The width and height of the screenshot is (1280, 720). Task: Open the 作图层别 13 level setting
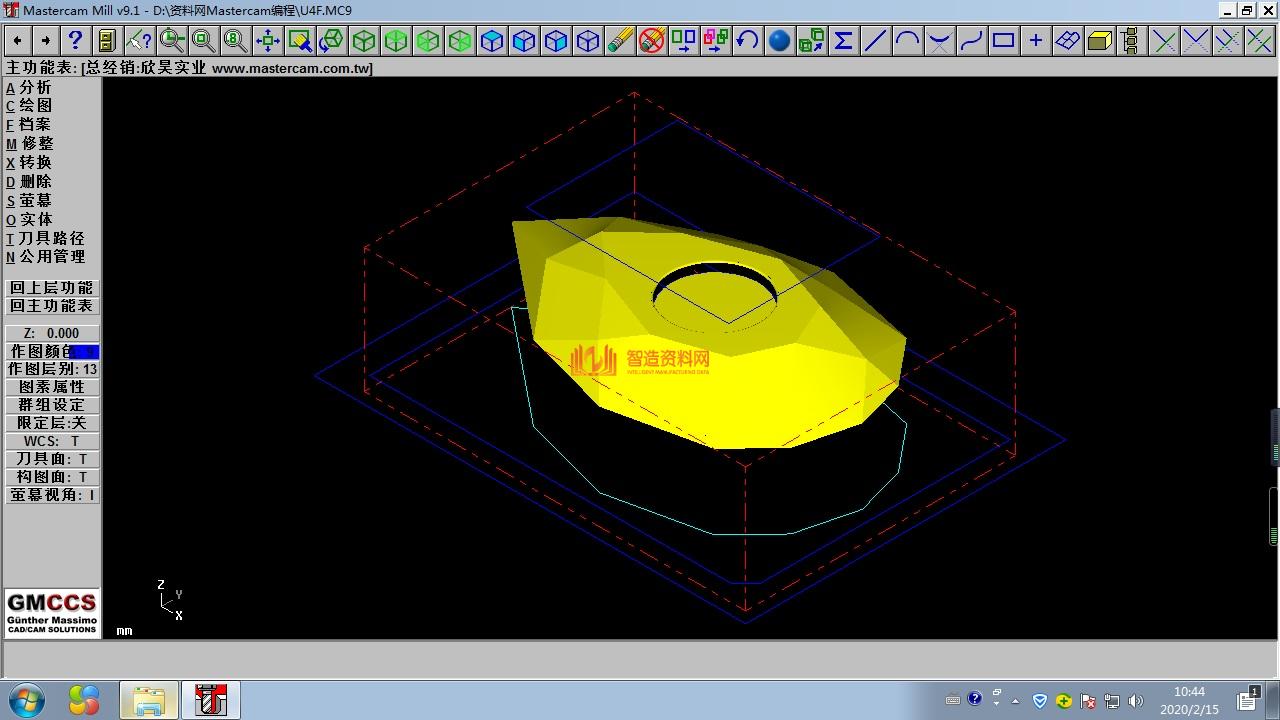pos(52,369)
